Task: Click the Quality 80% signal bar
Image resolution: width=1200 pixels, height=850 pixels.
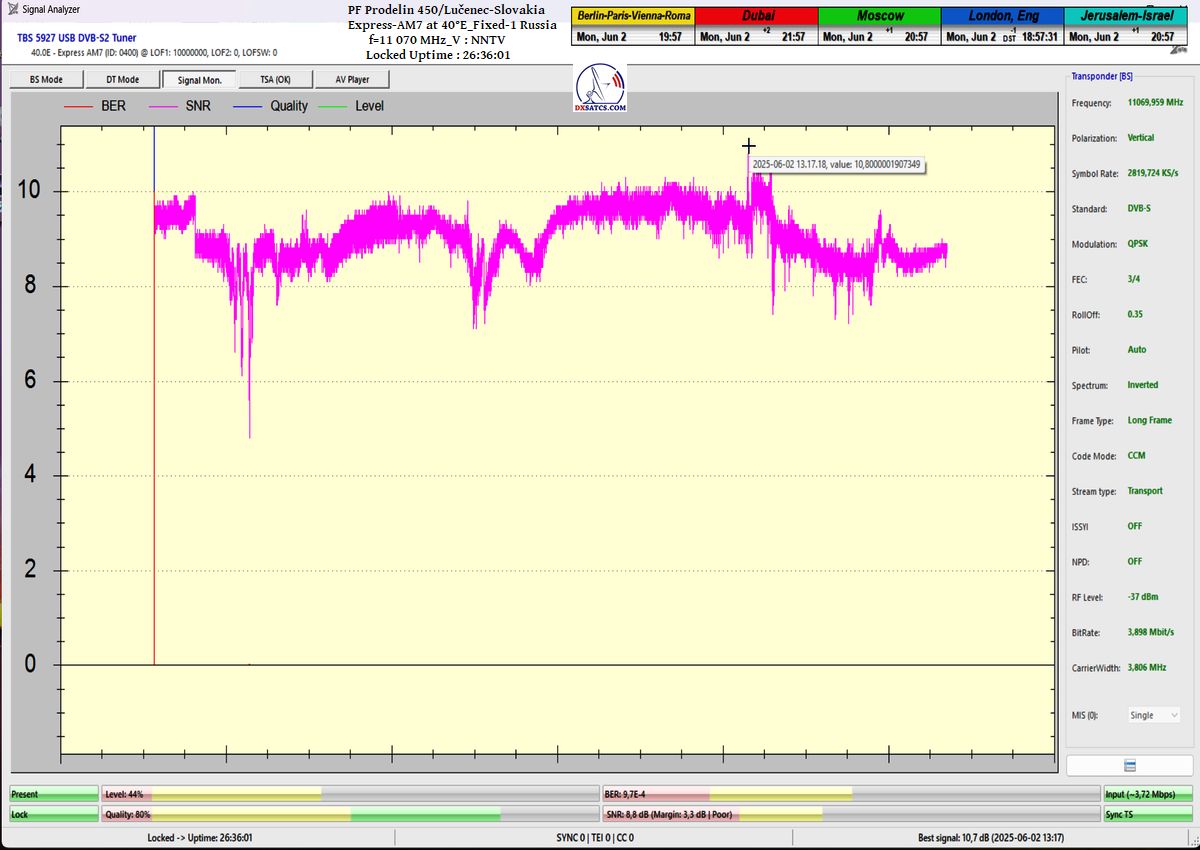Action: 348,814
